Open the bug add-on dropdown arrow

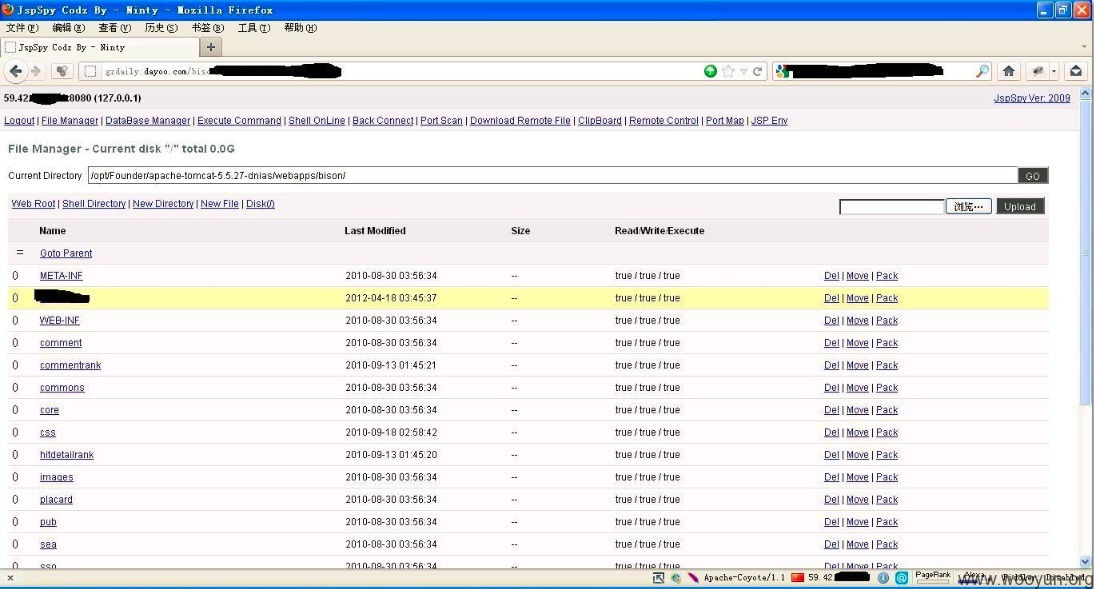tap(1054, 71)
